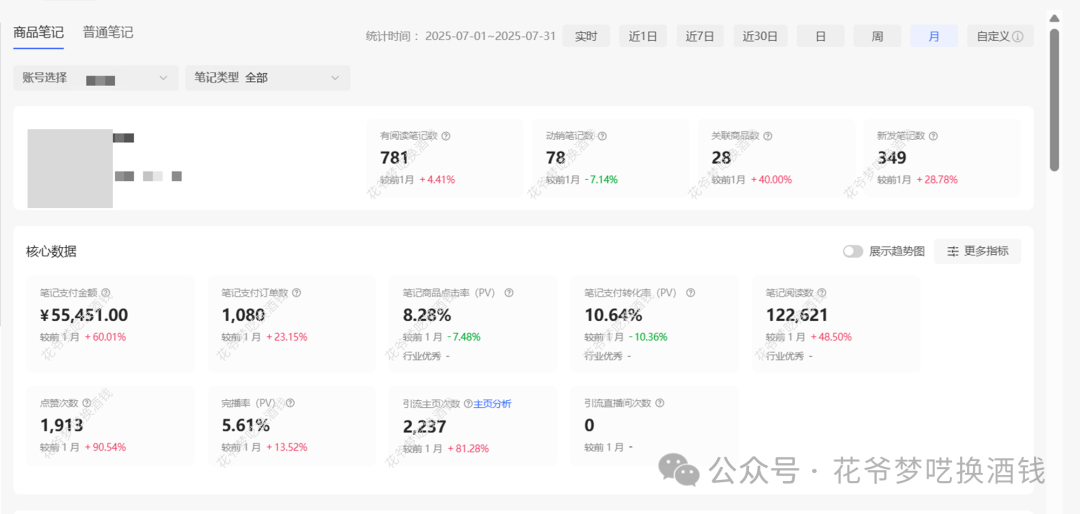Open the 自定义 date range picker

(1000, 36)
